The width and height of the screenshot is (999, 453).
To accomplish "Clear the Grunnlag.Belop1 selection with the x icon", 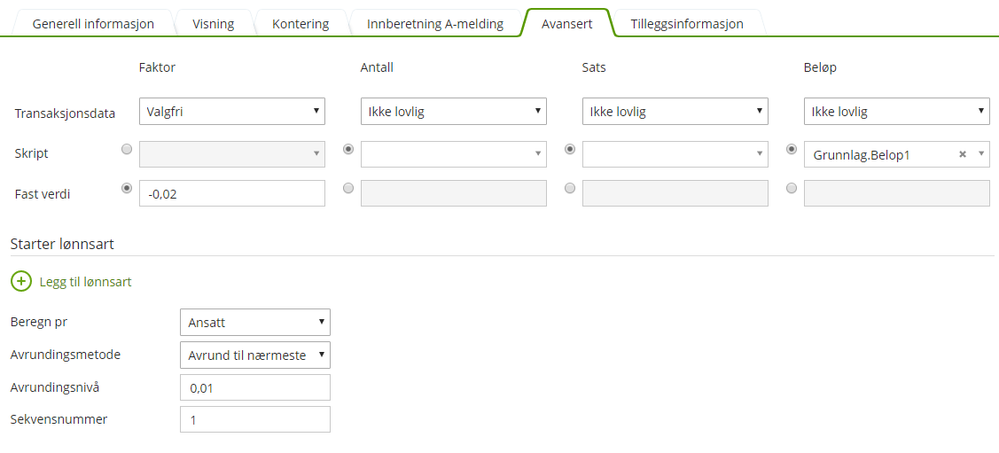I will (x=962, y=155).
